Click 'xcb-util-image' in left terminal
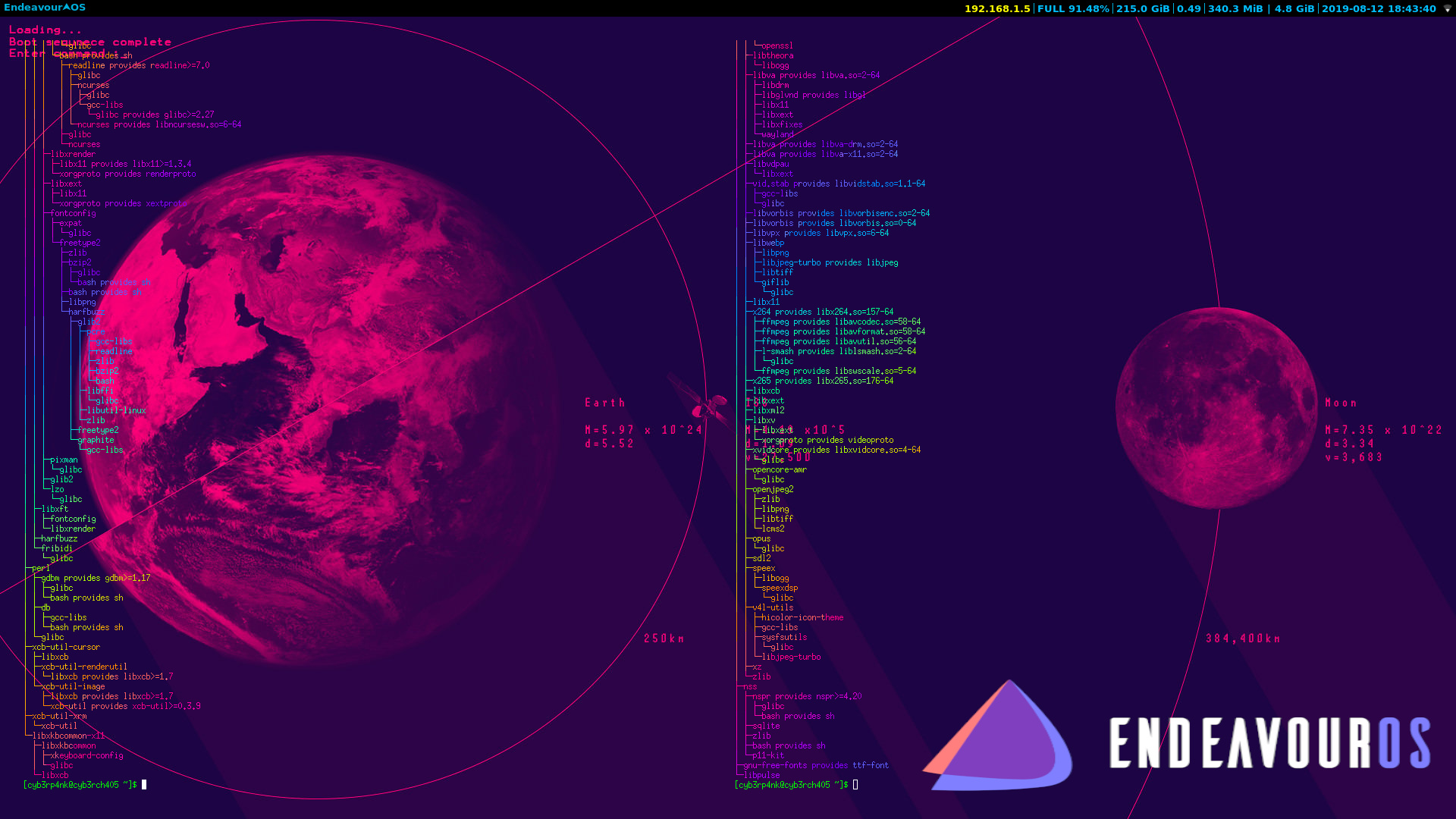Image resolution: width=1456 pixels, height=819 pixels. coord(73,686)
